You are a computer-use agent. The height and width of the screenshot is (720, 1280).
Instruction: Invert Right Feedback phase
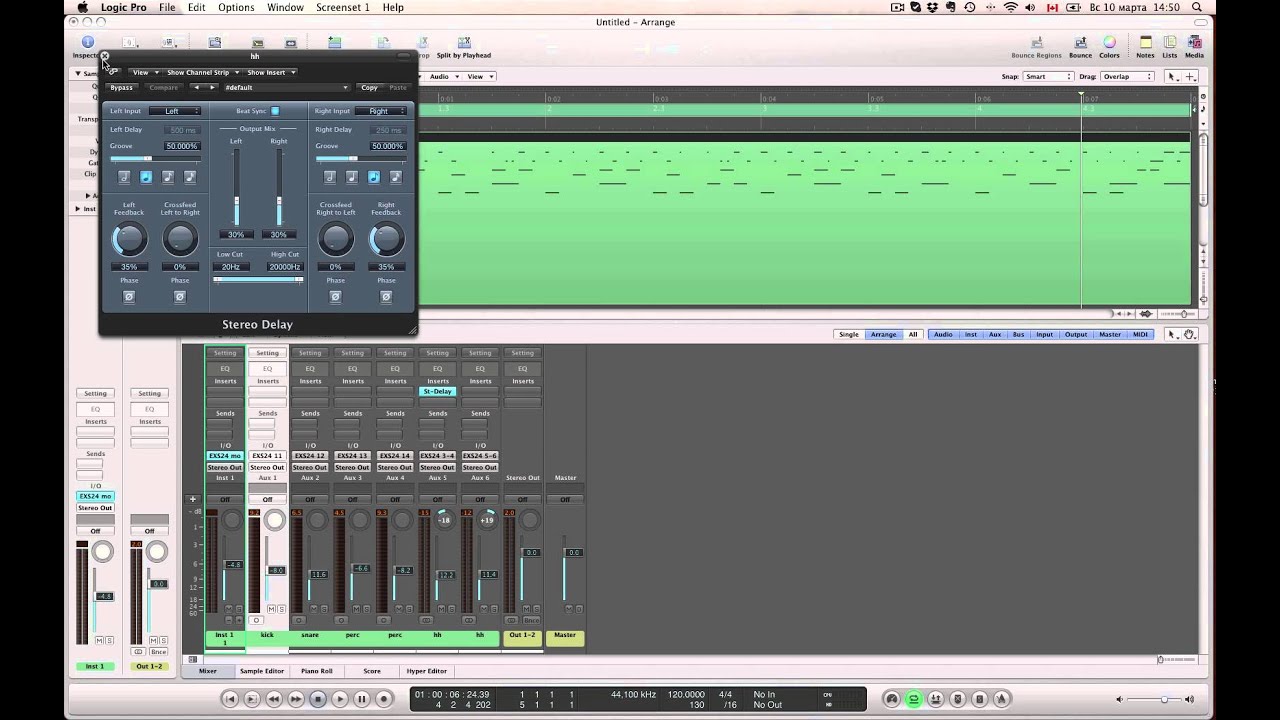click(x=386, y=297)
